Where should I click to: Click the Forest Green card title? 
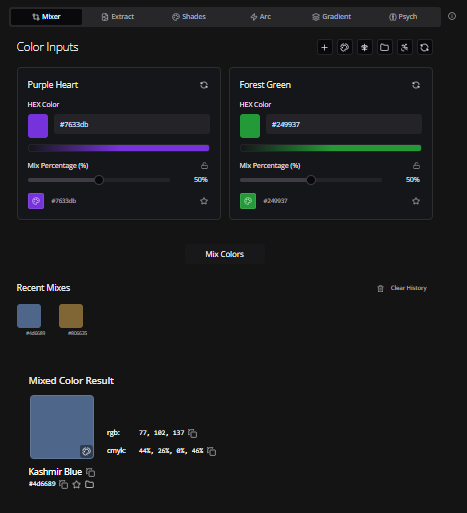pos(265,85)
